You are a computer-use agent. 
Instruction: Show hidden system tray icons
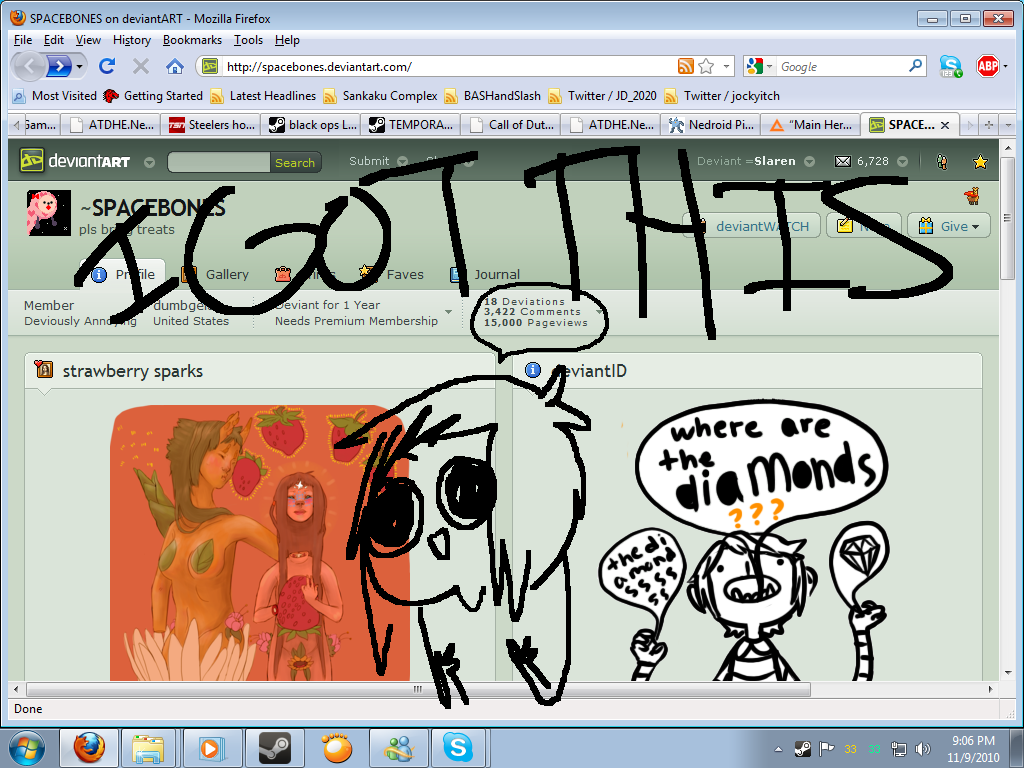[778, 749]
